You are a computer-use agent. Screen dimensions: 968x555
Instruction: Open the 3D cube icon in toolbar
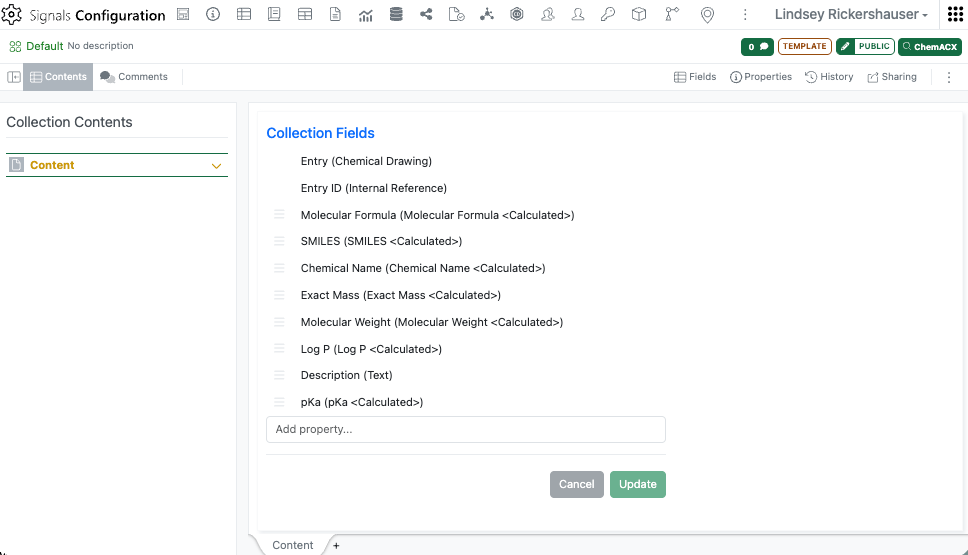point(639,14)
